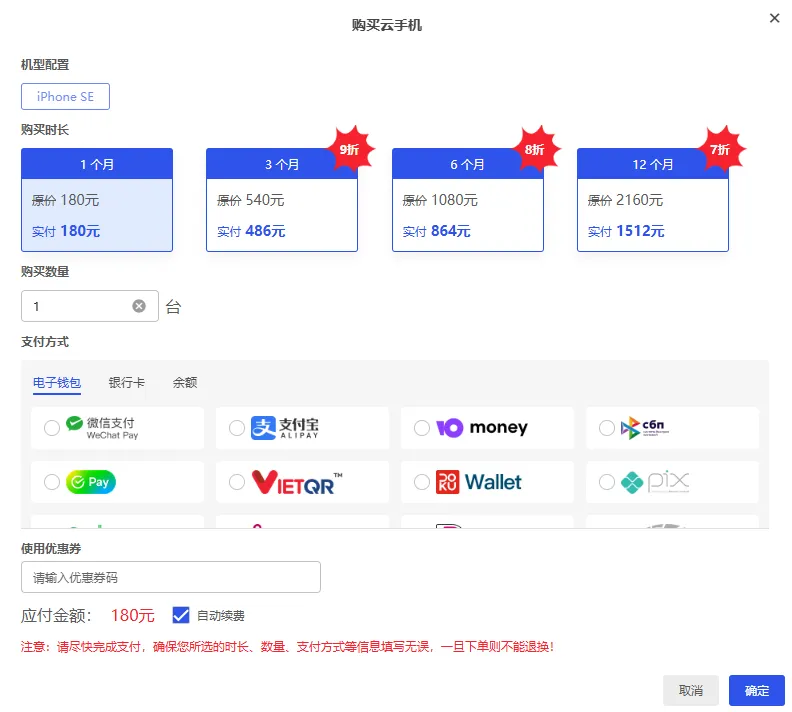792x712 pixels.
Task: Click the YooMoney logo
Action: point(482,428)
